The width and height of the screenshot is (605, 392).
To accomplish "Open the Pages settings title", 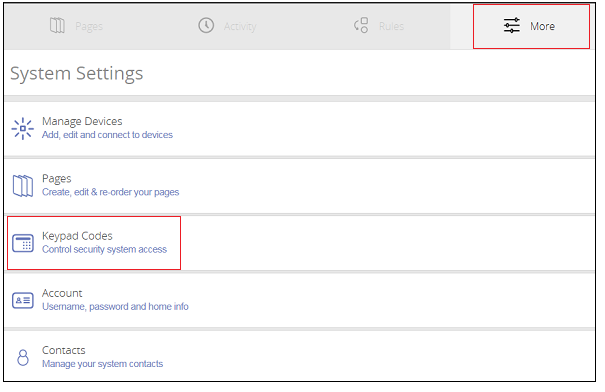I will pos(57,179).
